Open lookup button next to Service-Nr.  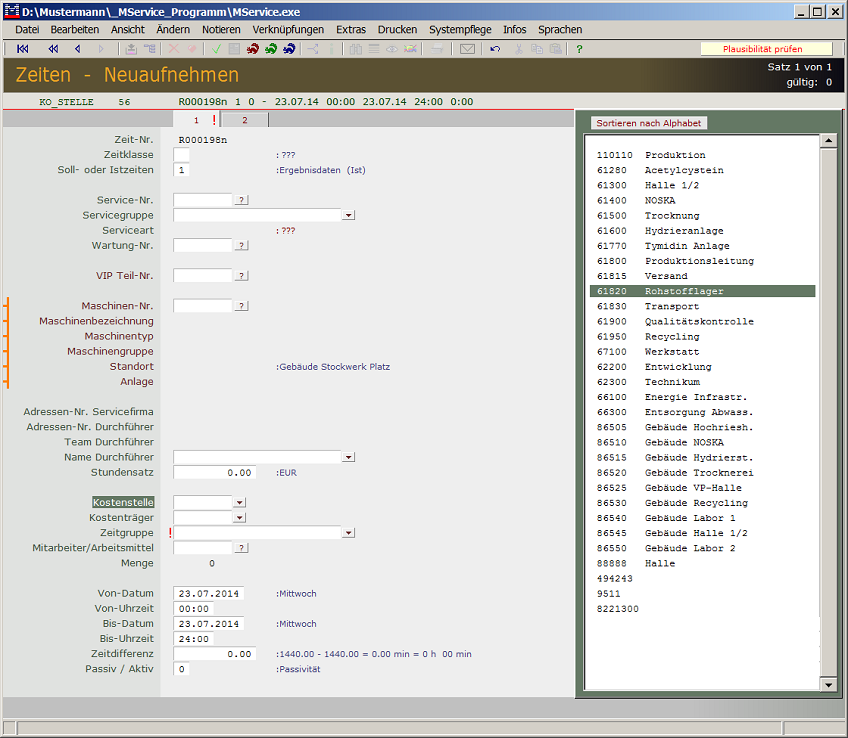coord(241,200)
